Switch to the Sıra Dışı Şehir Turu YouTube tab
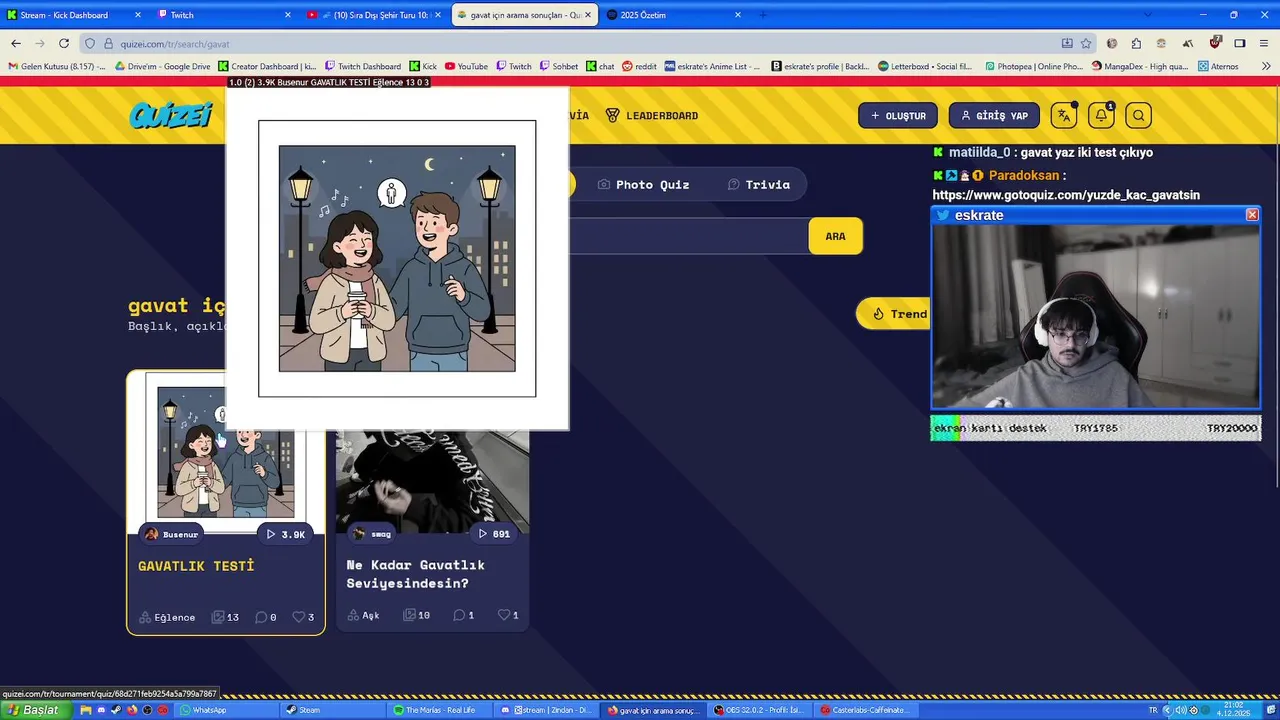The image size is (1280, 720). click(375, 15)
